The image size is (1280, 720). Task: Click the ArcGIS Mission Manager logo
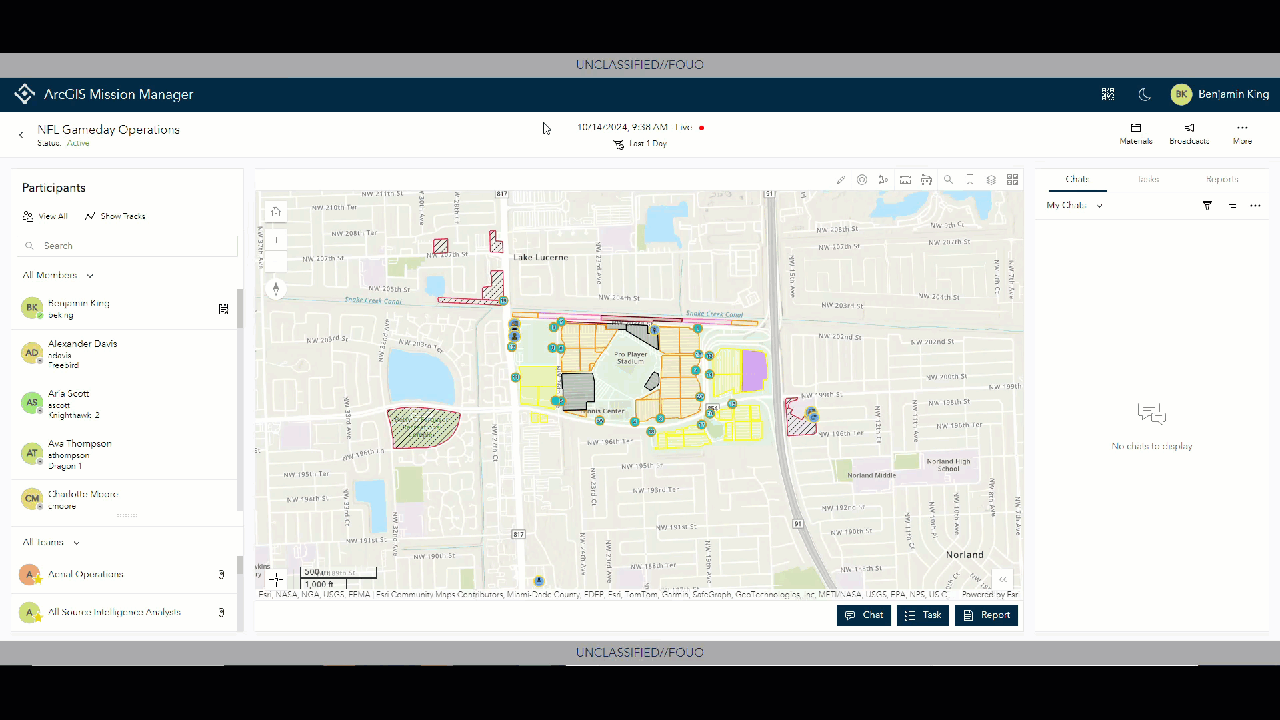[x=25, y=94]
